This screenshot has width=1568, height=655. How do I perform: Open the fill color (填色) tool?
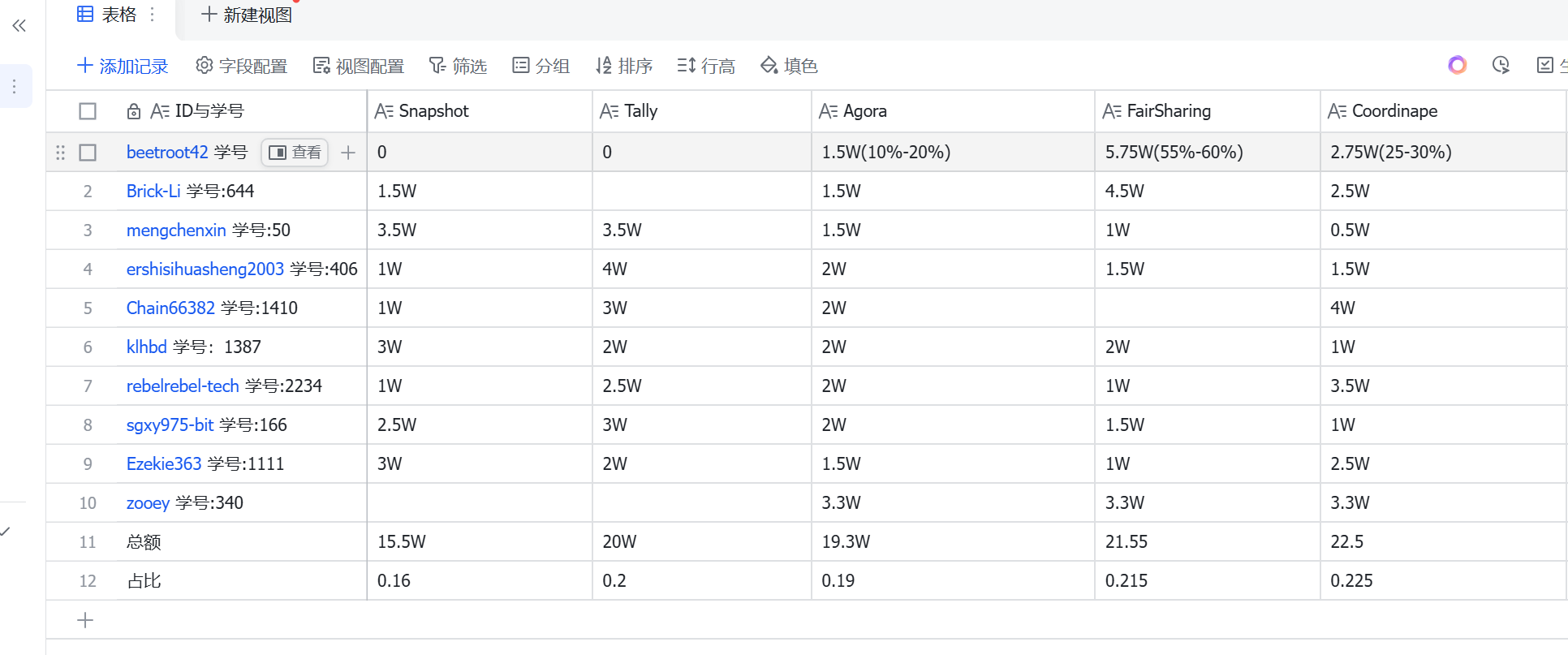pos(788,66)
